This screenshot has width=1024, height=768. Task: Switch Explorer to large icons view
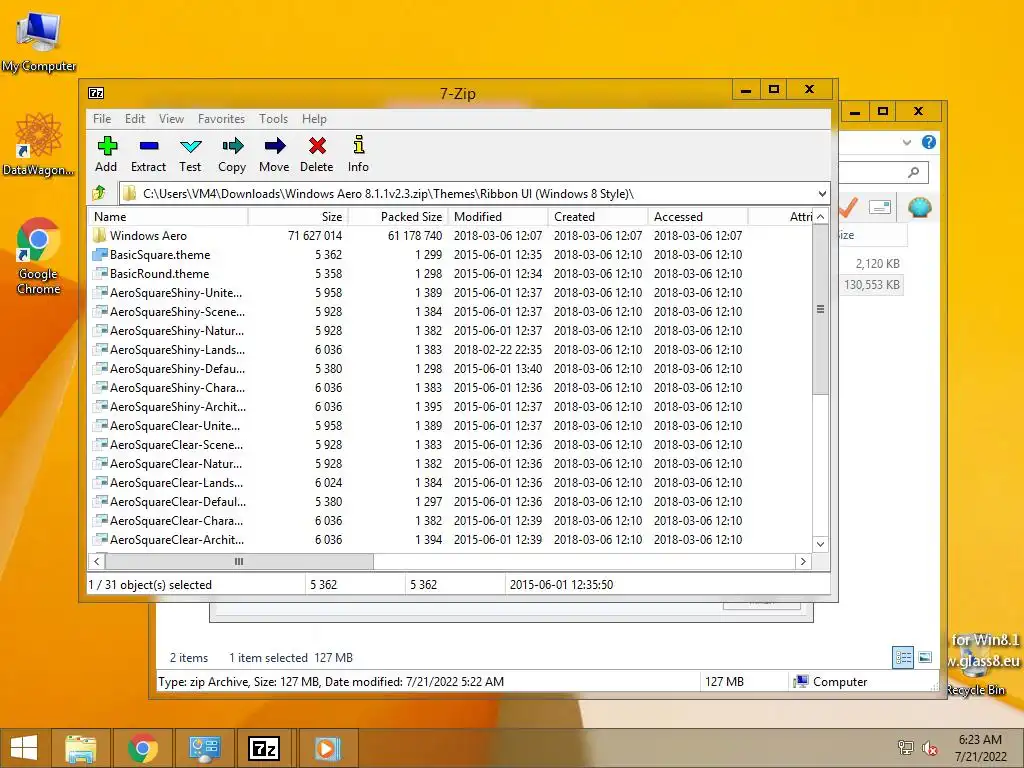click(x=925, y=657)
